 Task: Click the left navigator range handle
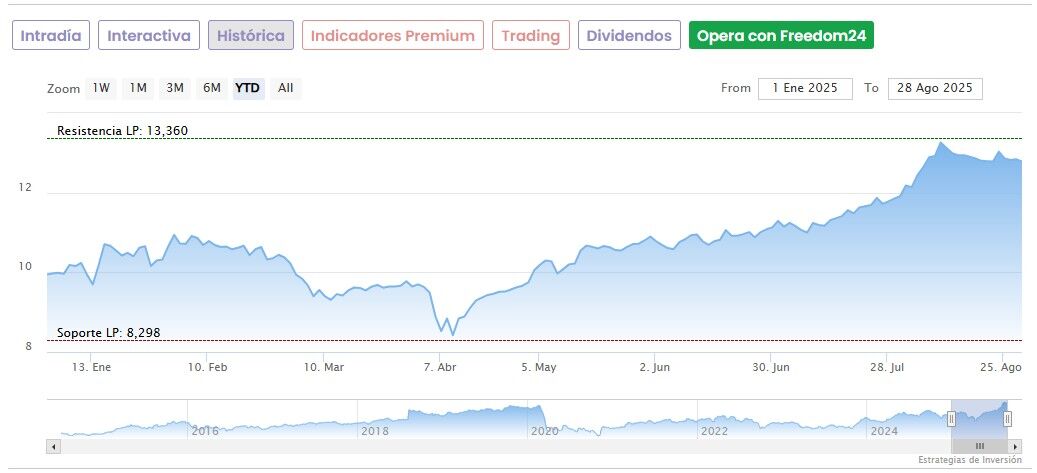tap(951, 419)
